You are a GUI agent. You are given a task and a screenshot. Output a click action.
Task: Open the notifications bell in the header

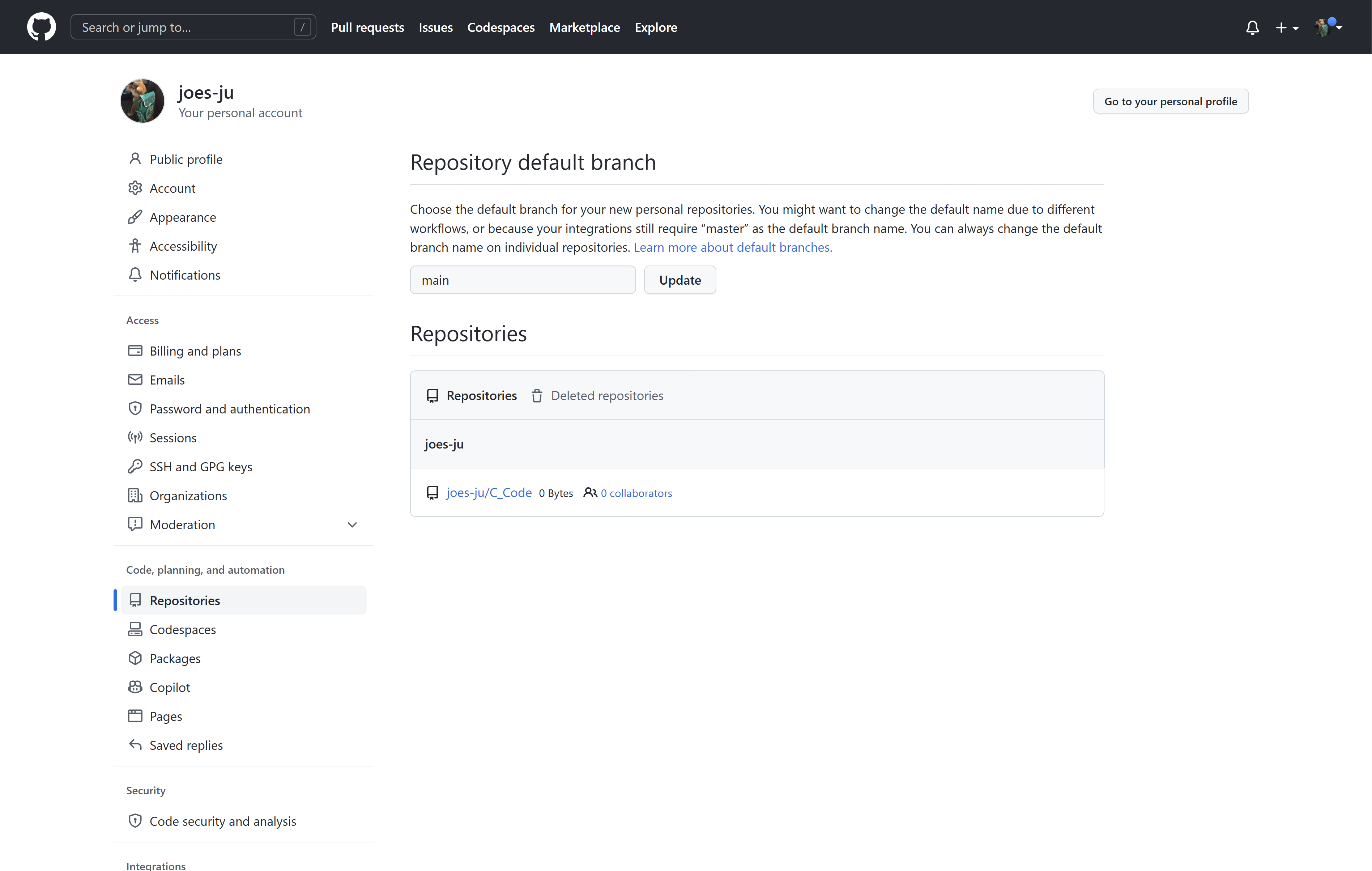tap(1252, 27)
